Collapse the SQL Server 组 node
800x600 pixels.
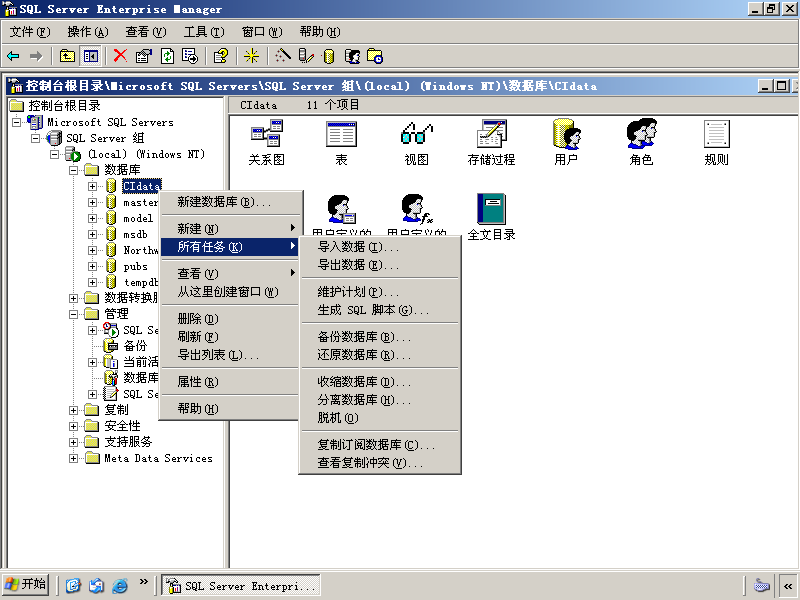pyautogui.click(x=35, y=138)
